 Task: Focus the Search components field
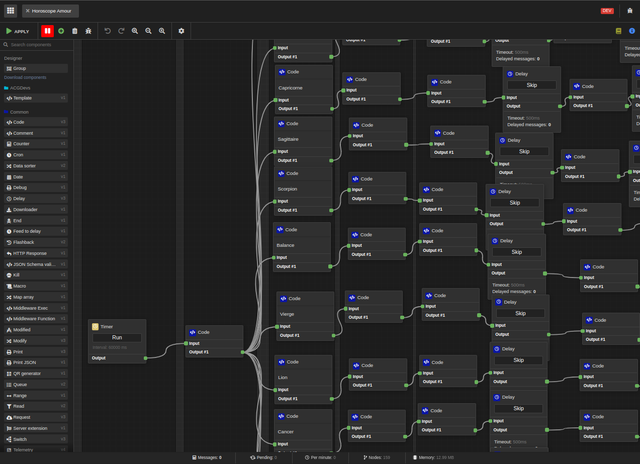[x=37, y=45]
